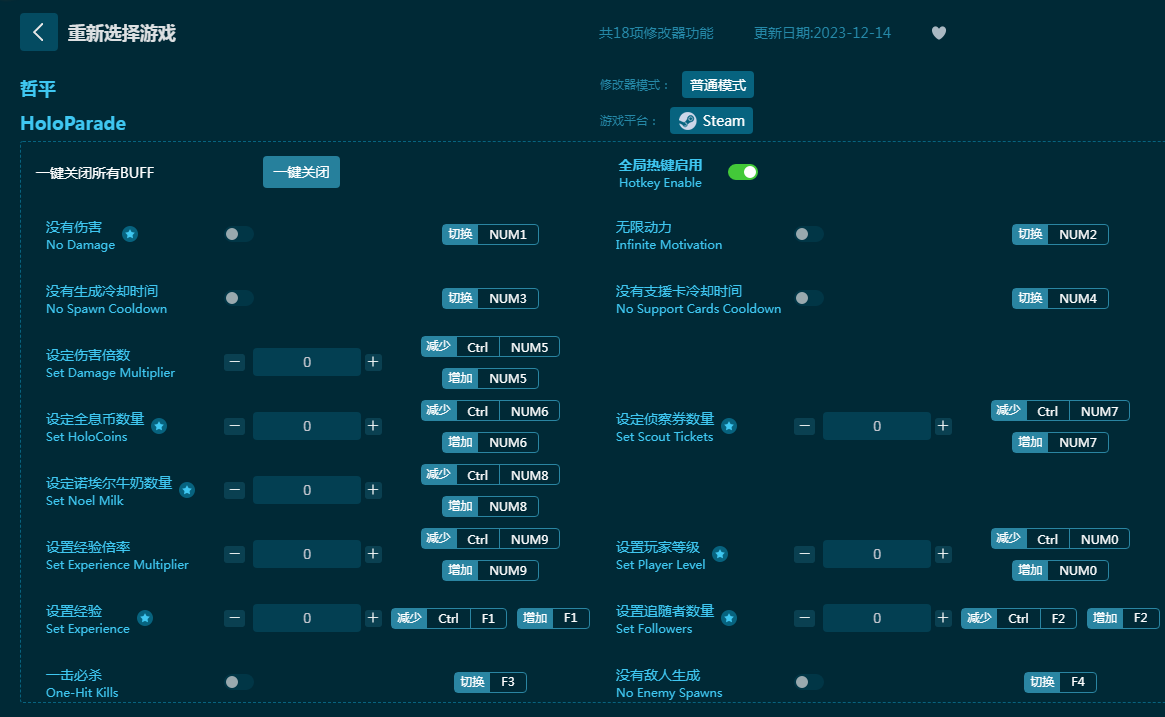
Task: Click the 增加 NUM8 increase hotkey
Action: [x=490, y=506]
